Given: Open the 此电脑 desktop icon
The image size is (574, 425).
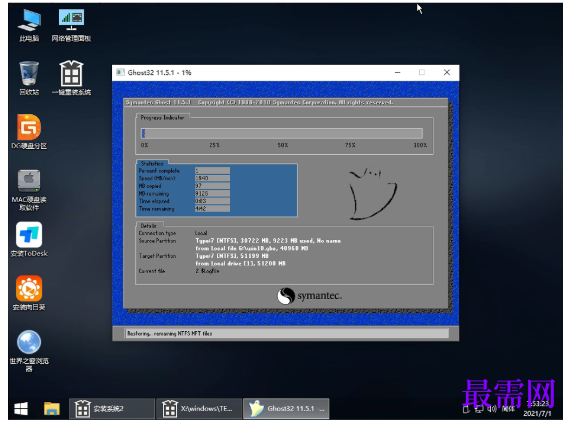Looking at the screenshot, I should (29, 25).
